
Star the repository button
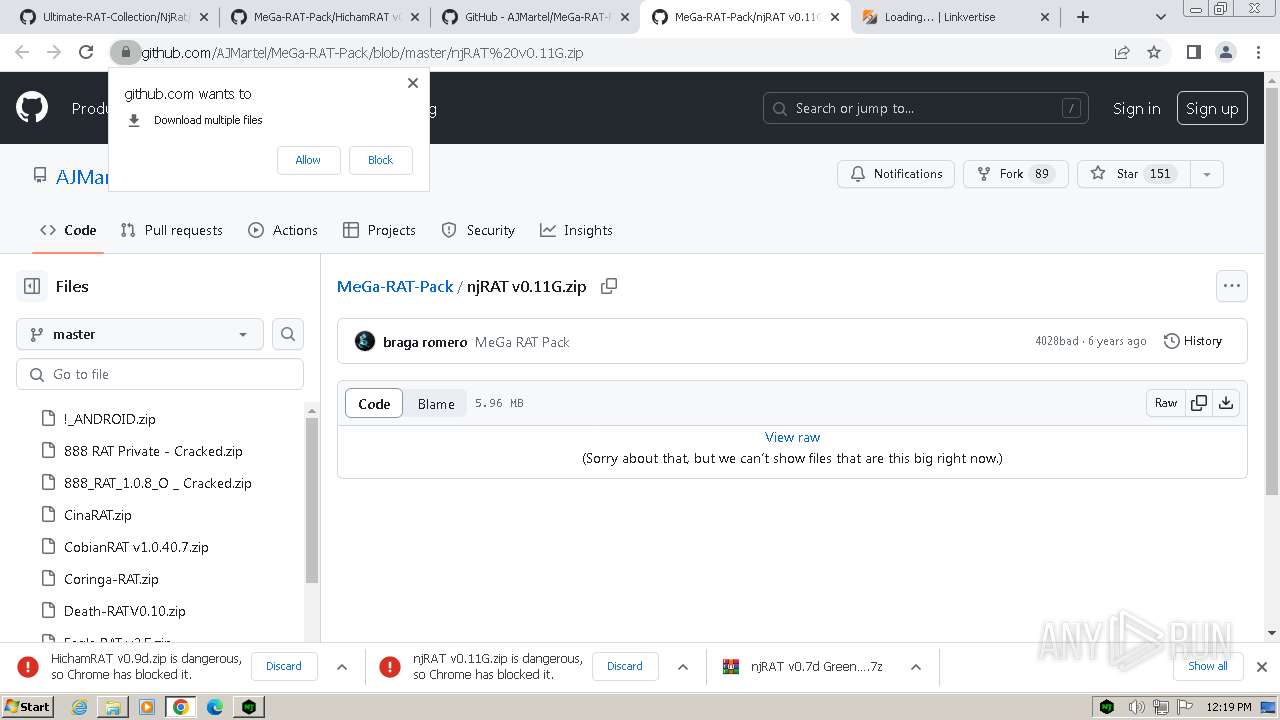(1135, 174)
